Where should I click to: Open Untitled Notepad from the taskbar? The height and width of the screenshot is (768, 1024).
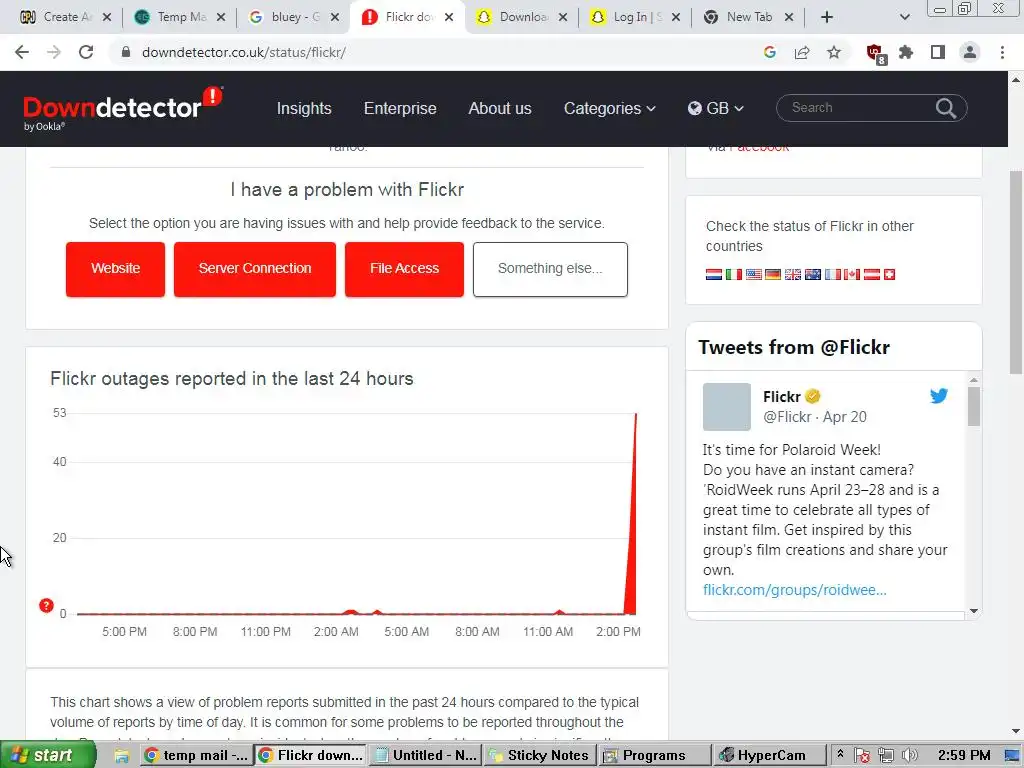click(x=426, y=755)
